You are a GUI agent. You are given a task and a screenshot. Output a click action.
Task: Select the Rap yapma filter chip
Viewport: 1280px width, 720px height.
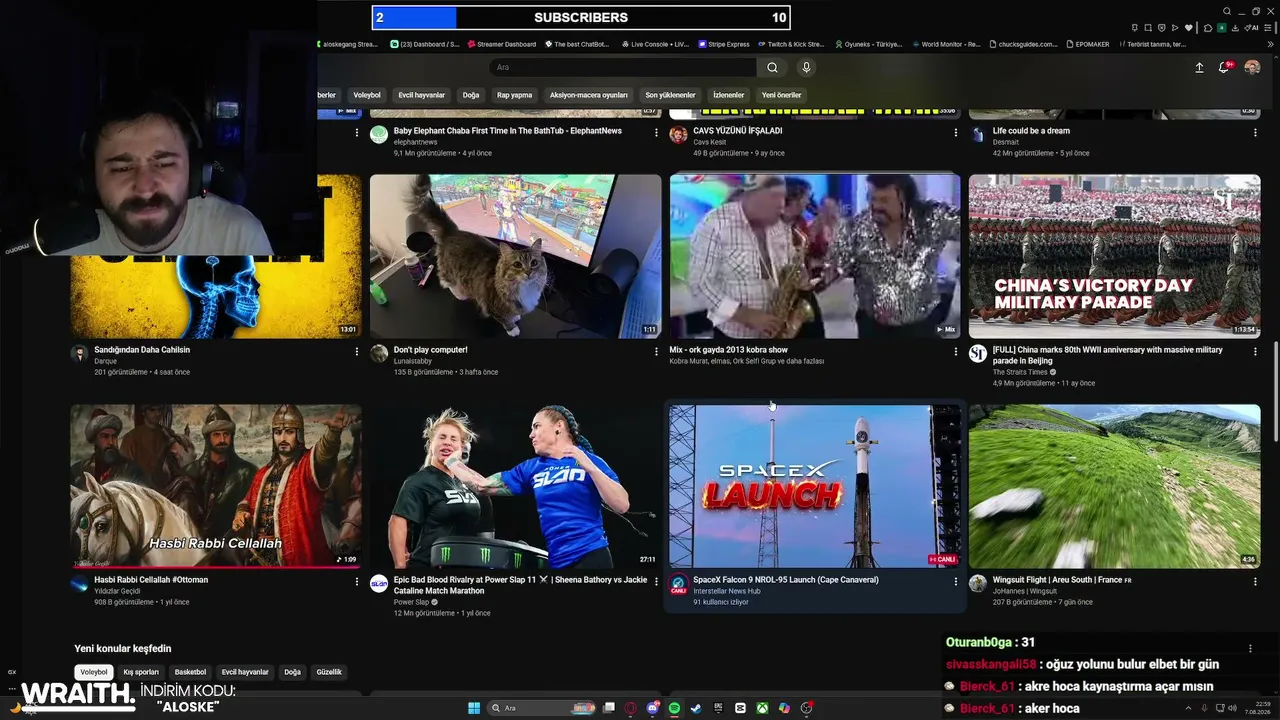tap(514, 95)
